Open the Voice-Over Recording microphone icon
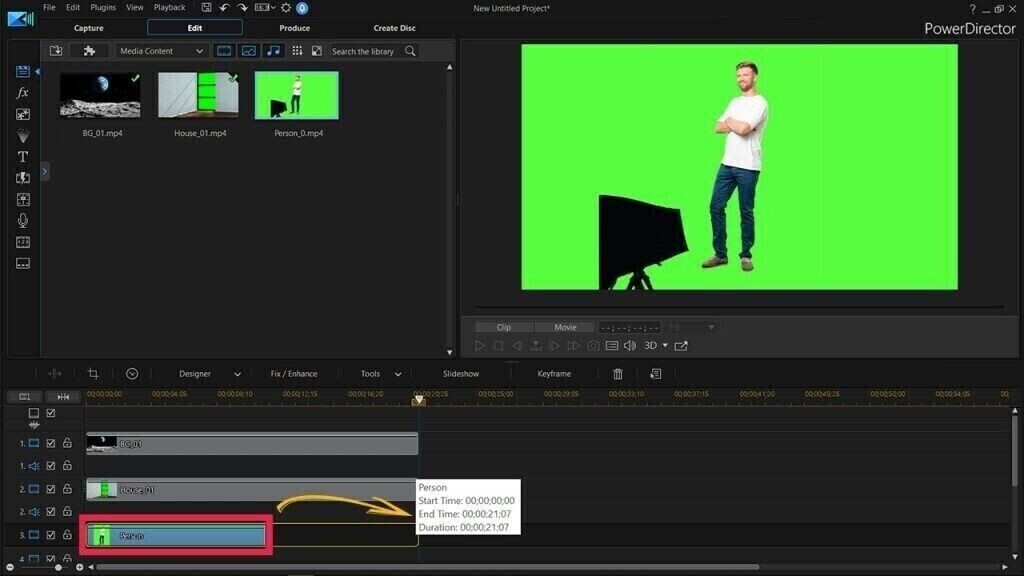 pyautogui.click(x=23, y=220)
